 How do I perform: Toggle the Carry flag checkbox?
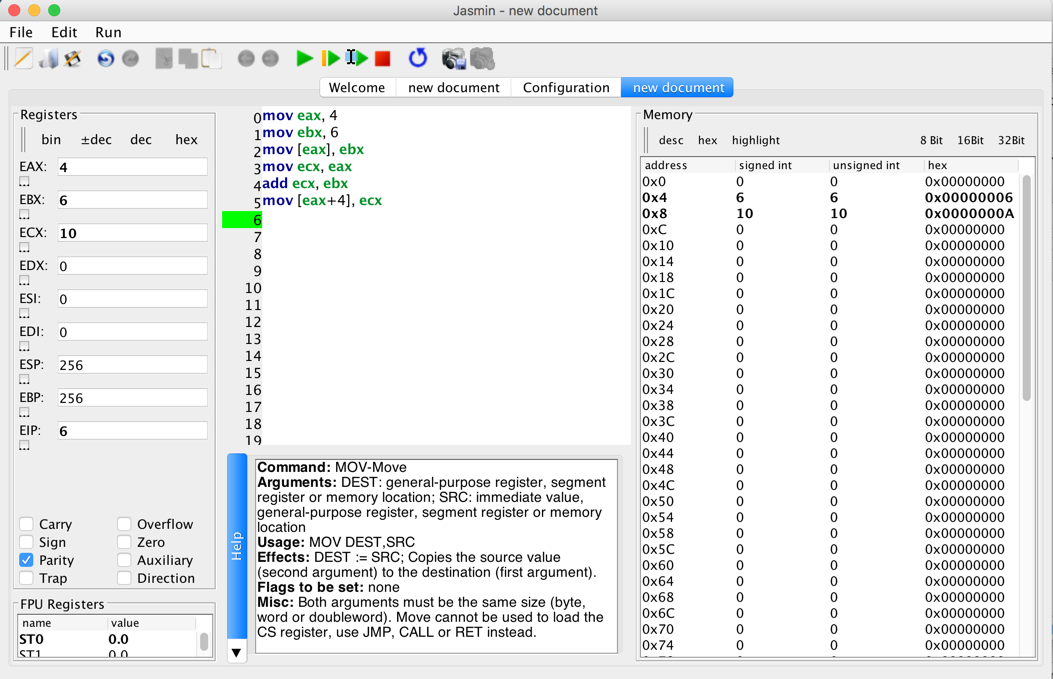coord(27,524)
